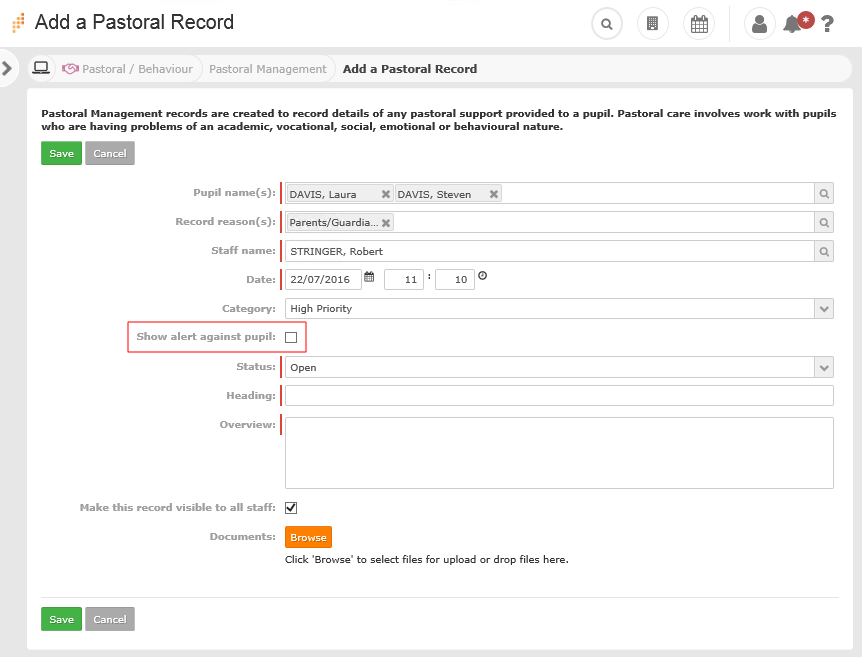This screenshot has width=862, height=657.
Task: Remove DAVIS, Laura from pupil names
Action: (x=386, y=194)
